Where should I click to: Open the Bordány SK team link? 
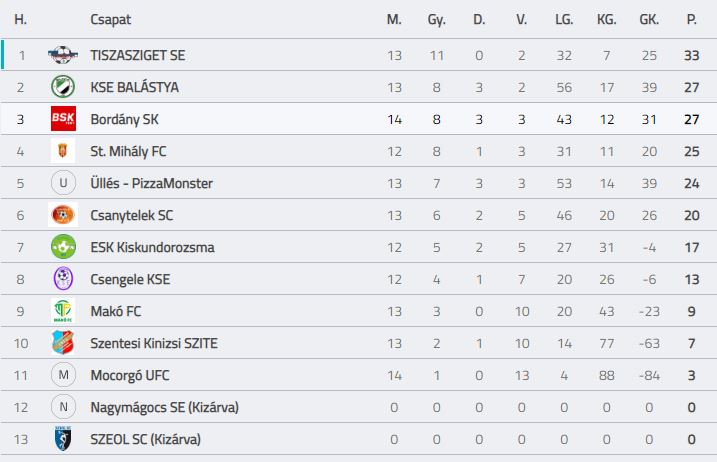click(x=124, y=119)
